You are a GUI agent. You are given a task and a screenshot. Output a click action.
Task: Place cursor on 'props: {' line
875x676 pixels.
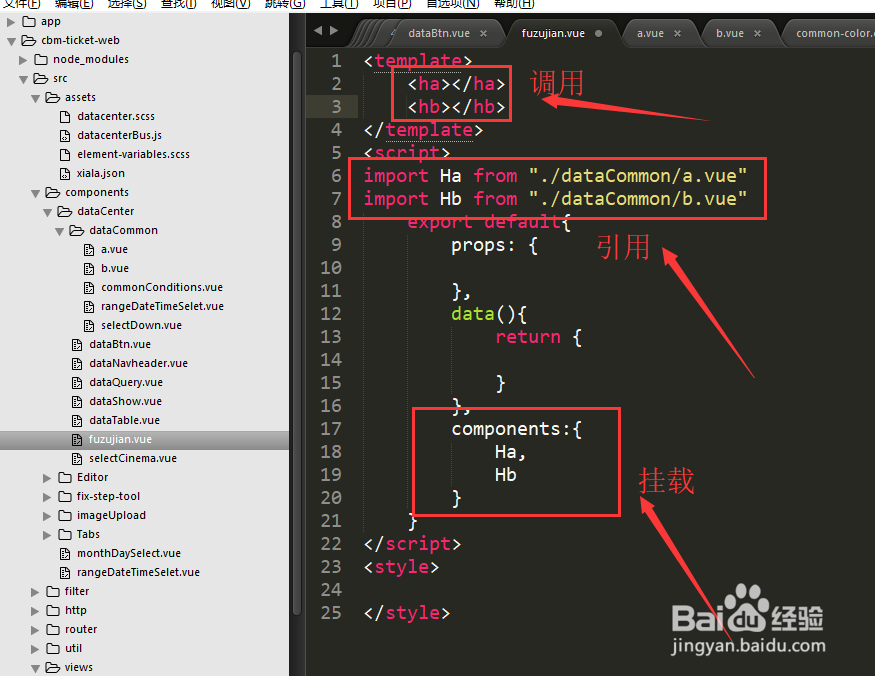494,246
